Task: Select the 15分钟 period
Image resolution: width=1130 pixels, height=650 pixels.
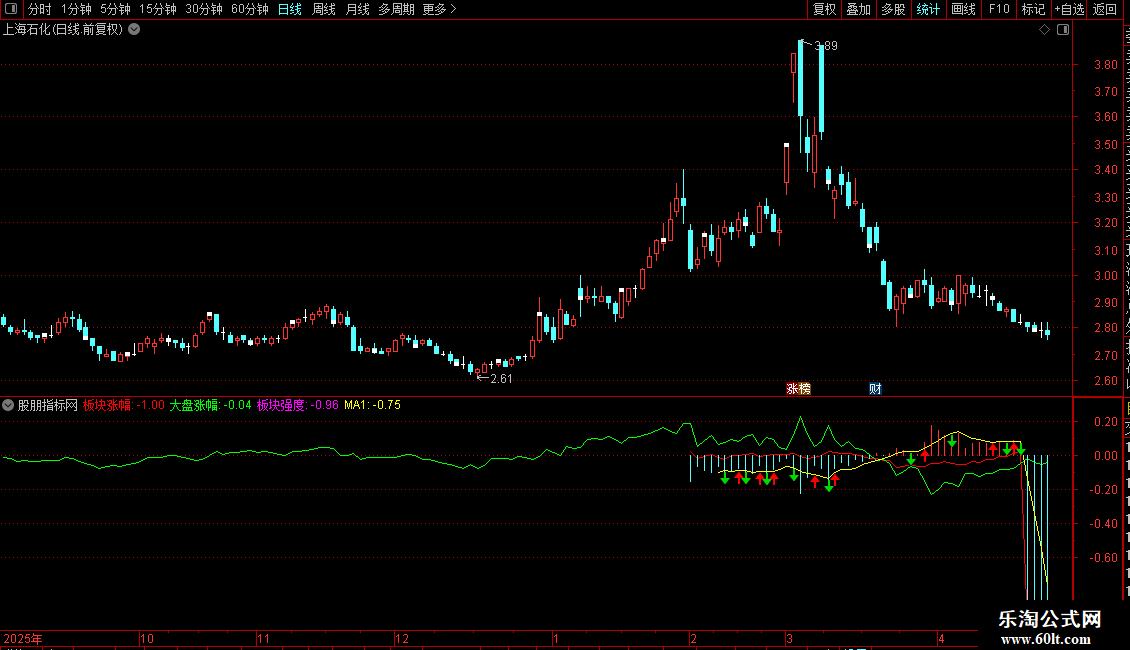Action: click(x=158, y=9)
